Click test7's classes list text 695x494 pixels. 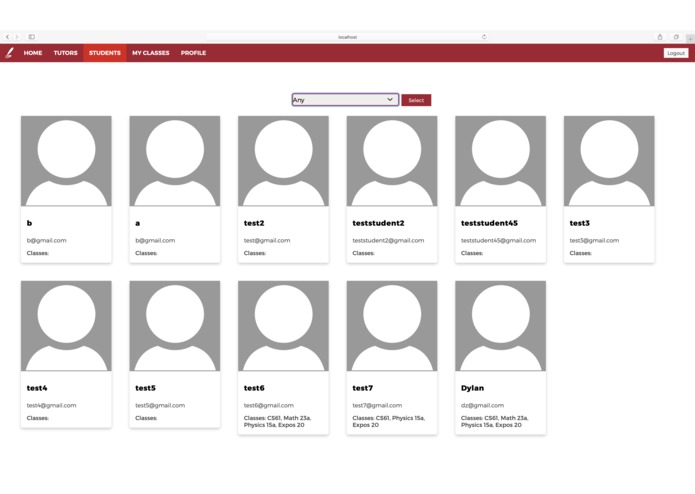click(389, 421)
